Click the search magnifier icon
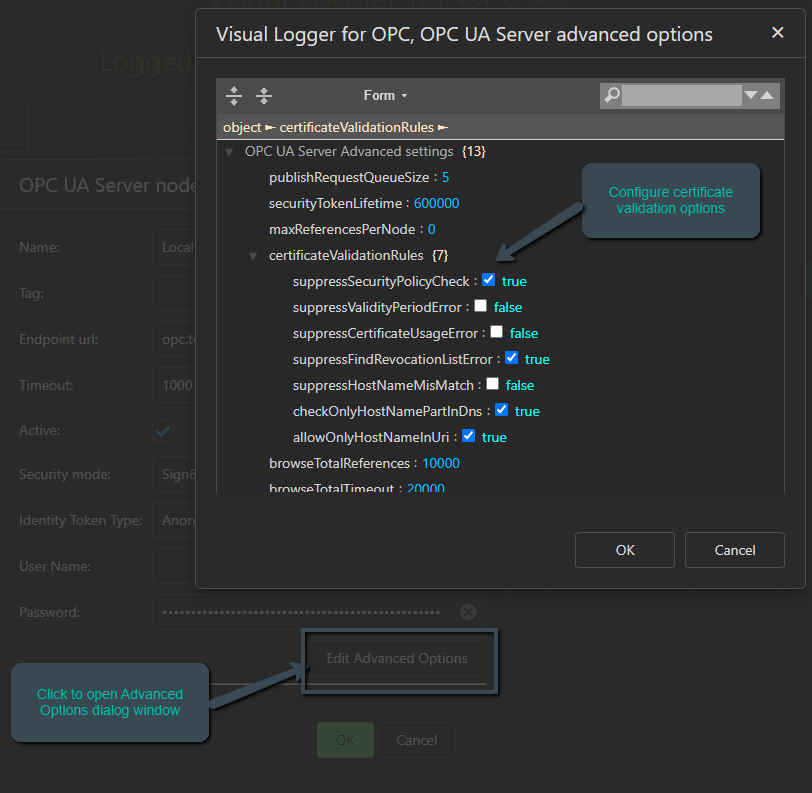The height and width of the screenshot is (793, 812). 611,96
